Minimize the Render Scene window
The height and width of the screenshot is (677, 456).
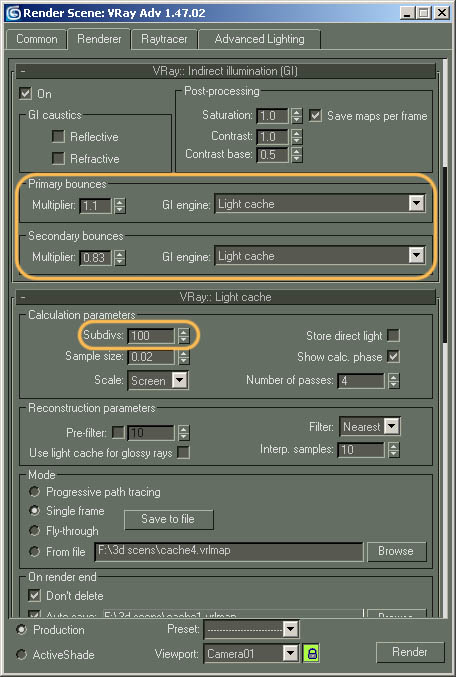point(407,13)
